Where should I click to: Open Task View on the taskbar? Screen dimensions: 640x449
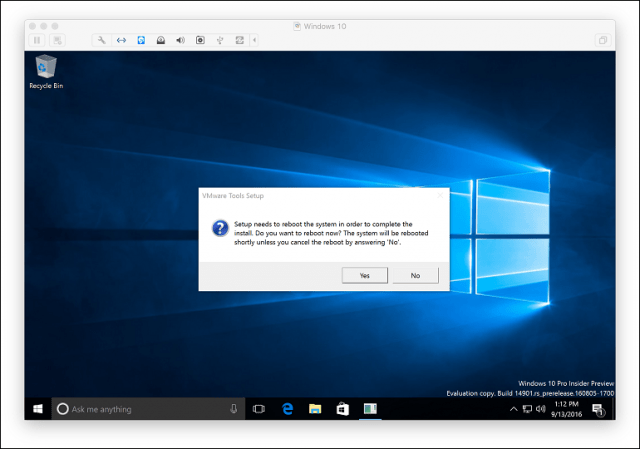coord(259,409)
